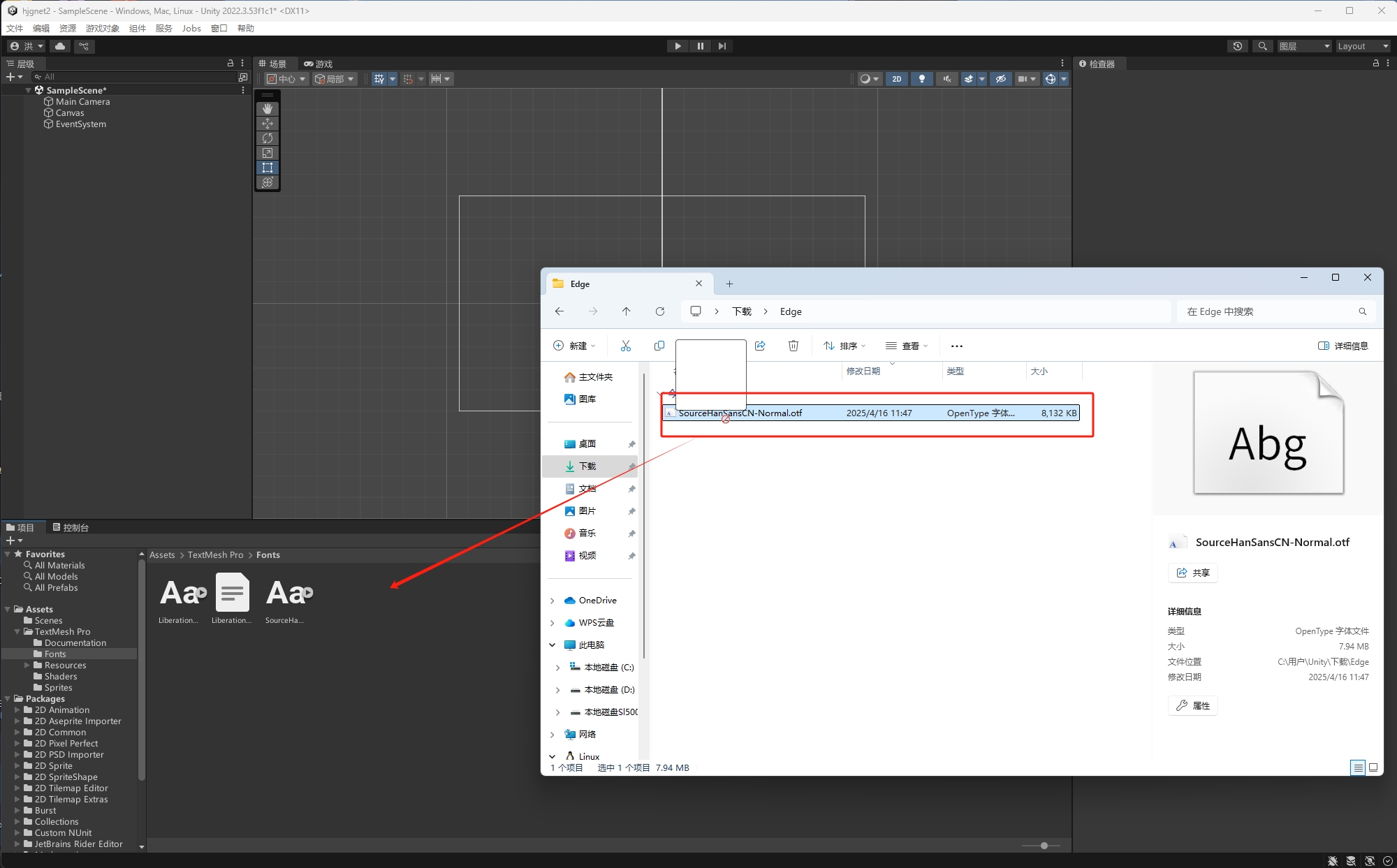Click the Delete trash icon in Explorer
1397x868 pixels.
click(793, 346)
